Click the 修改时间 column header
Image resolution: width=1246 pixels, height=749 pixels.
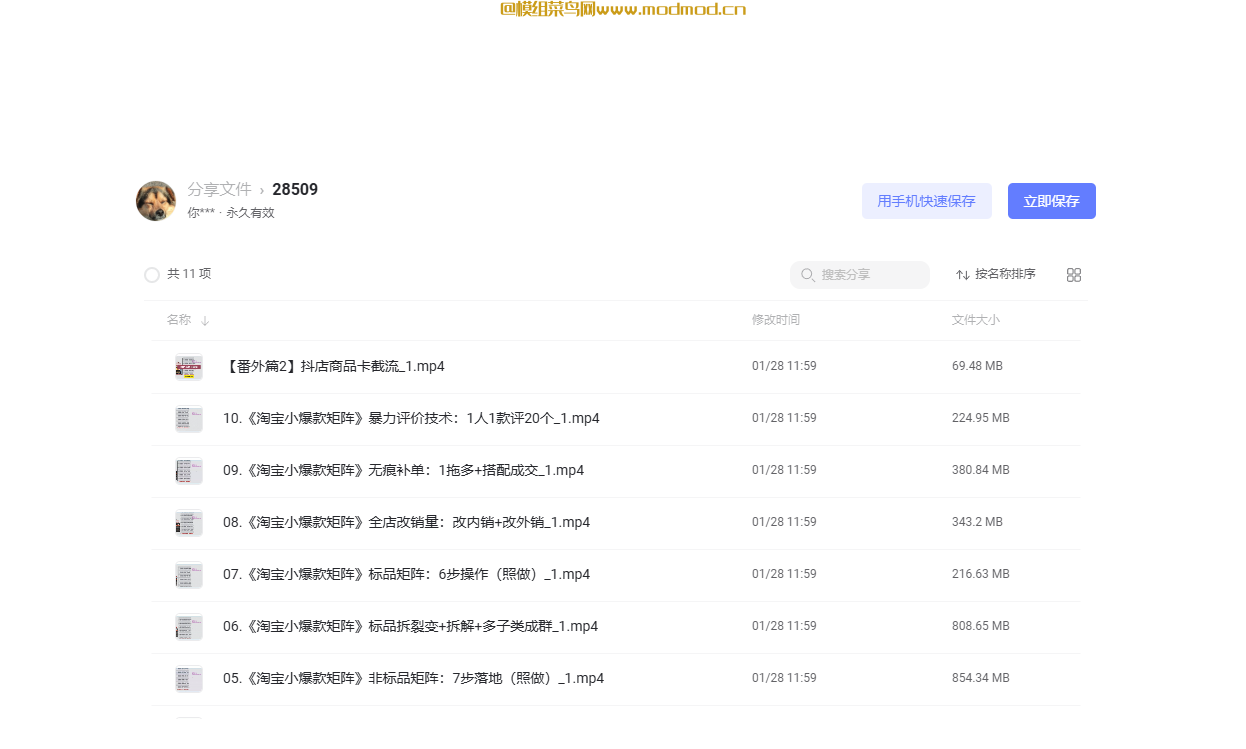776,320
